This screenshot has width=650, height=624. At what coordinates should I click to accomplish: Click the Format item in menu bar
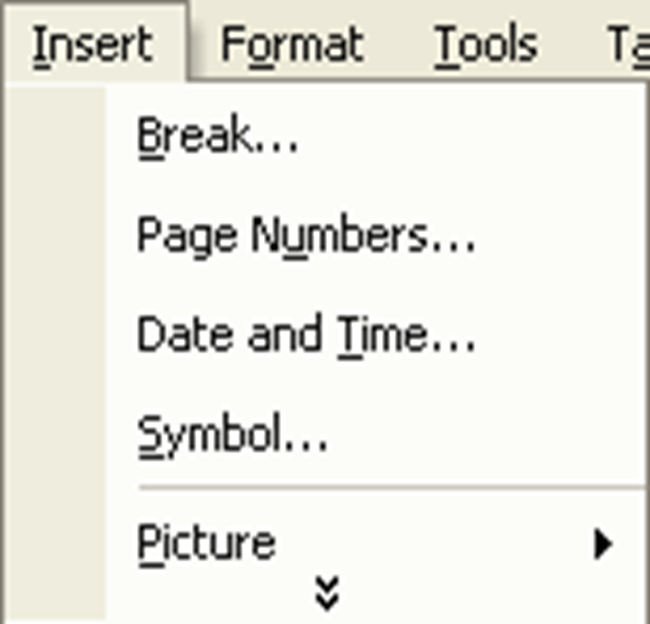click(292, 44)
